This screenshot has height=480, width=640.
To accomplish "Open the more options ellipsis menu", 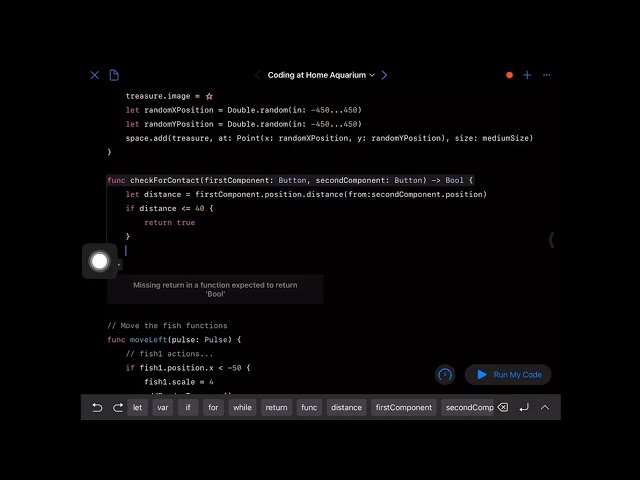I will pos(547,75).
